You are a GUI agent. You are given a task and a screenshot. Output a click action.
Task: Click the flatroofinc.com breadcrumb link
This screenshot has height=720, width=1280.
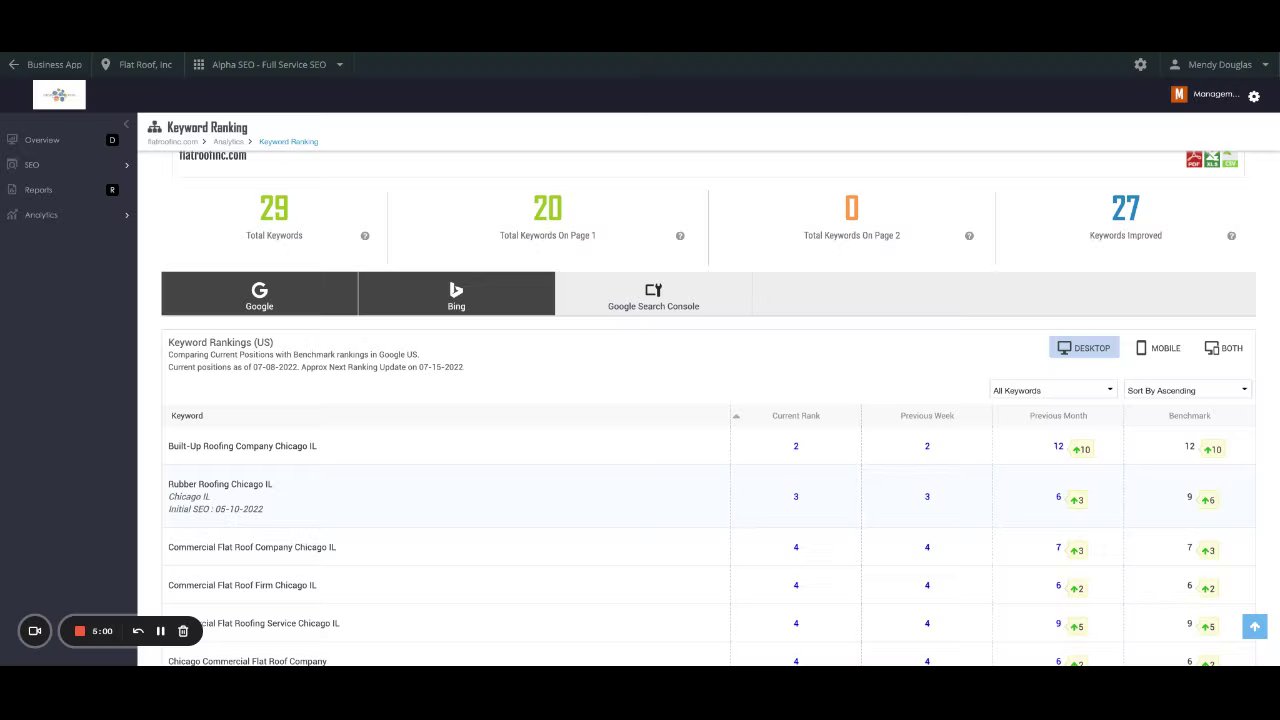coord(172,142)
